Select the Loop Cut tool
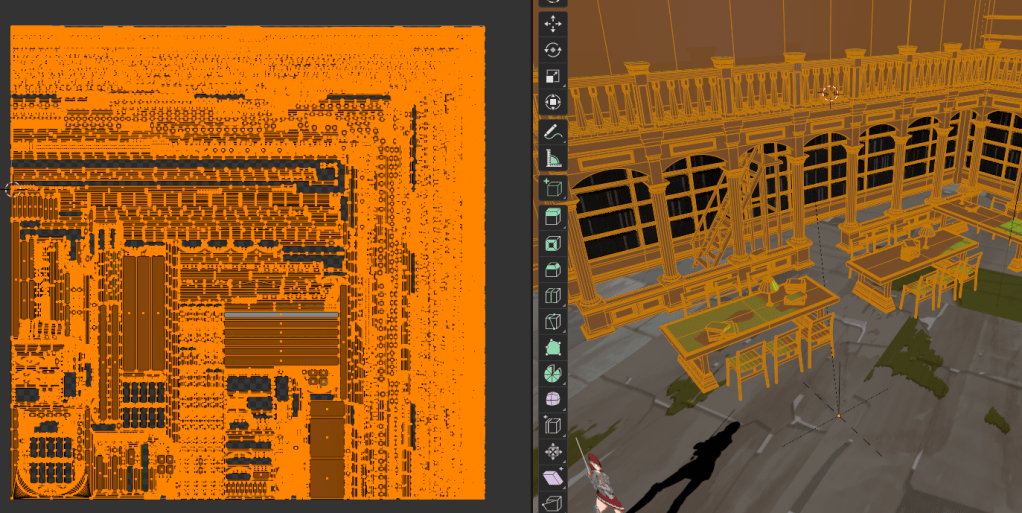Viewport: 1022px width, 513px height. tap(552, 296)
